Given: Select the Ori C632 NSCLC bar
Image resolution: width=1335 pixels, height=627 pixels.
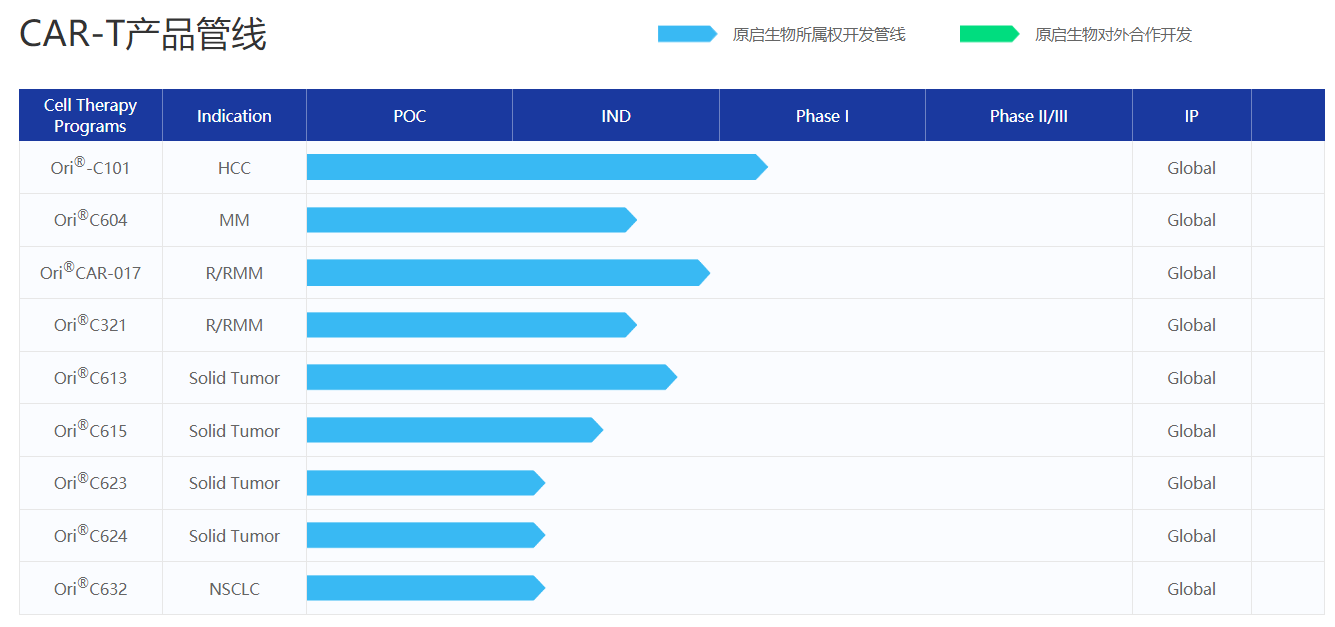Looking at the screenshot, I should [425, 588].
